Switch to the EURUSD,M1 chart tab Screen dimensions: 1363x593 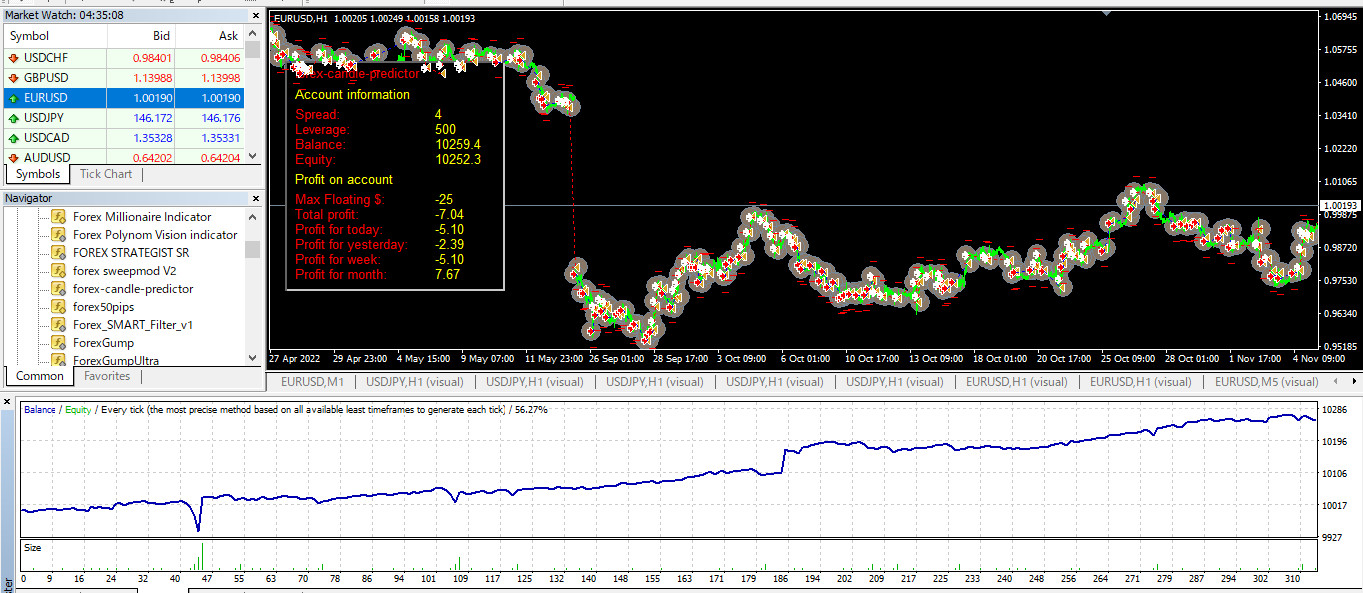pos(312,382)
